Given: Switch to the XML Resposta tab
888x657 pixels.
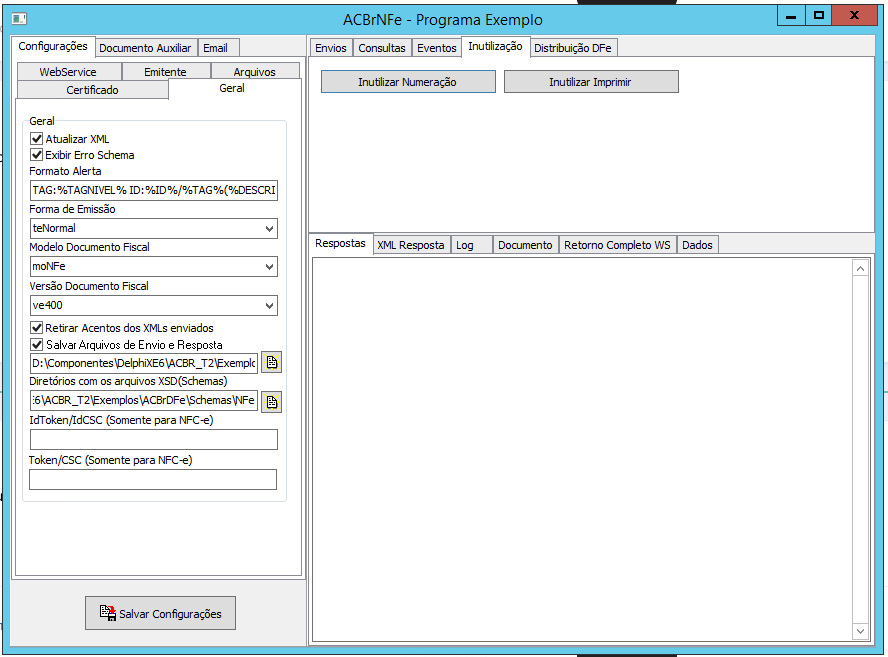Looking at the screenshot, I should (x=411, y=245).
